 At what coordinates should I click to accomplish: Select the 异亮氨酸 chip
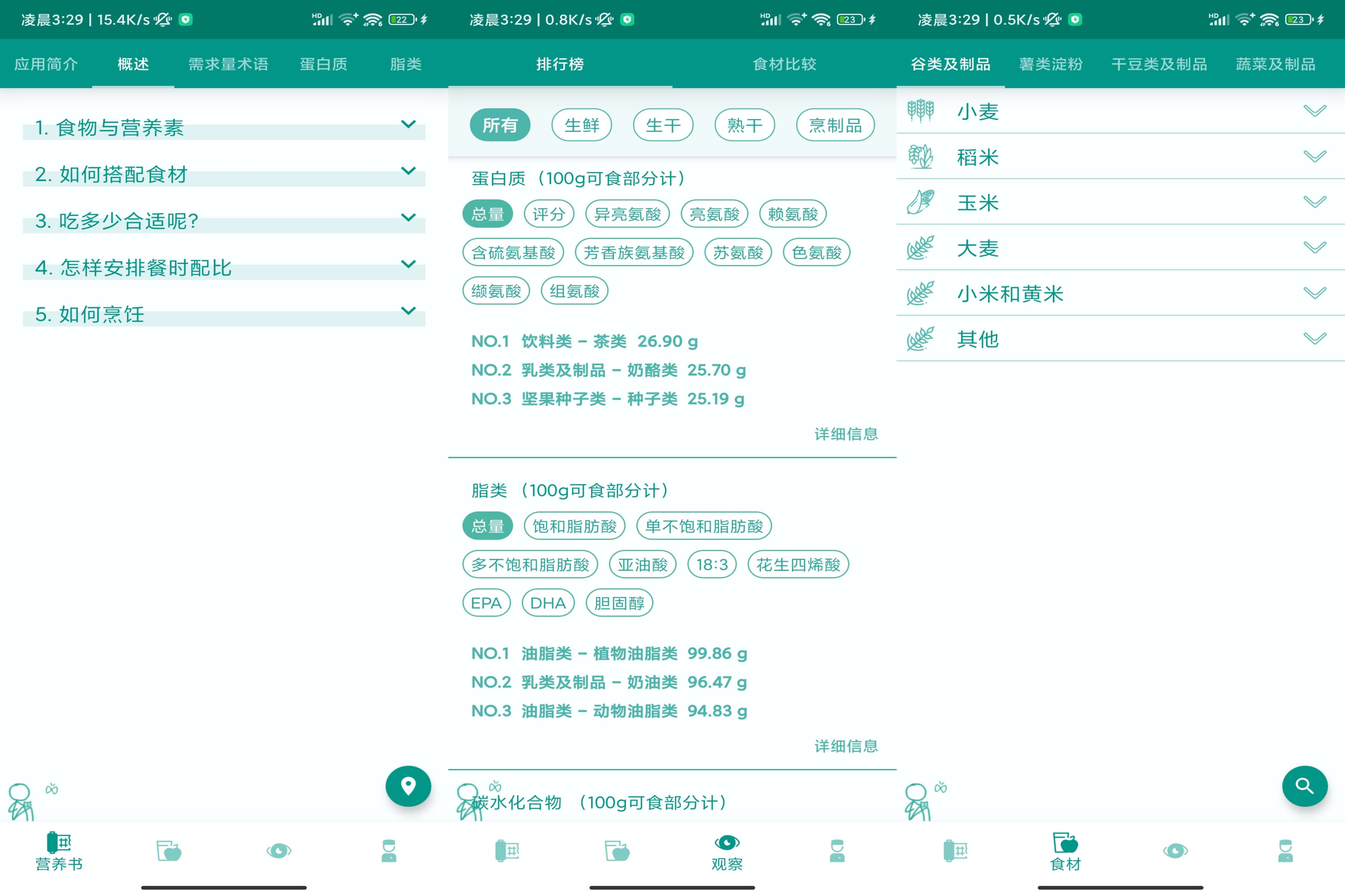pos(628,214)
